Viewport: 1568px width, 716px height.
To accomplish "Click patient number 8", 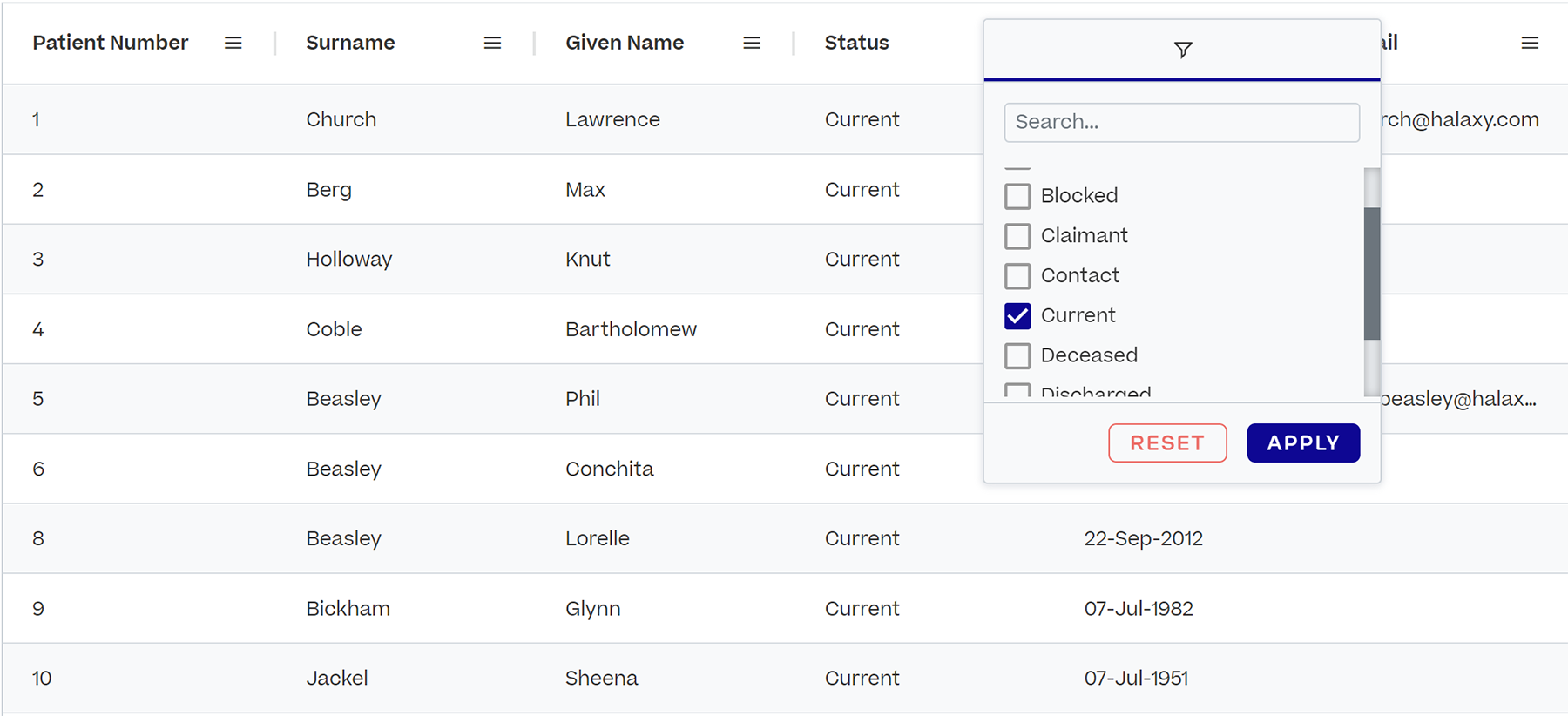I will pos(38,538).
